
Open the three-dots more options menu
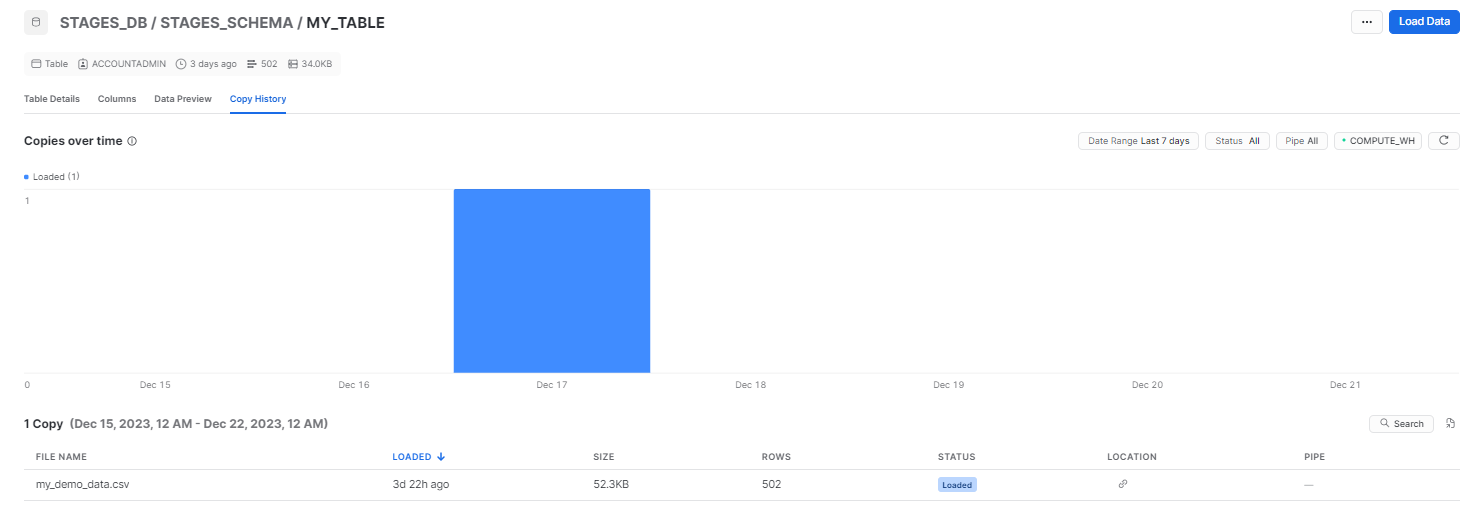[x=1366, y=22]
